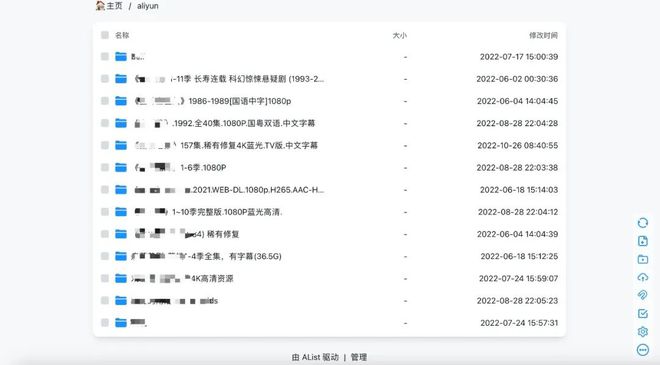Check the 1-6季.1080P row
The height and width of the screenshot is (365, 660).
[x=105, y=168]
